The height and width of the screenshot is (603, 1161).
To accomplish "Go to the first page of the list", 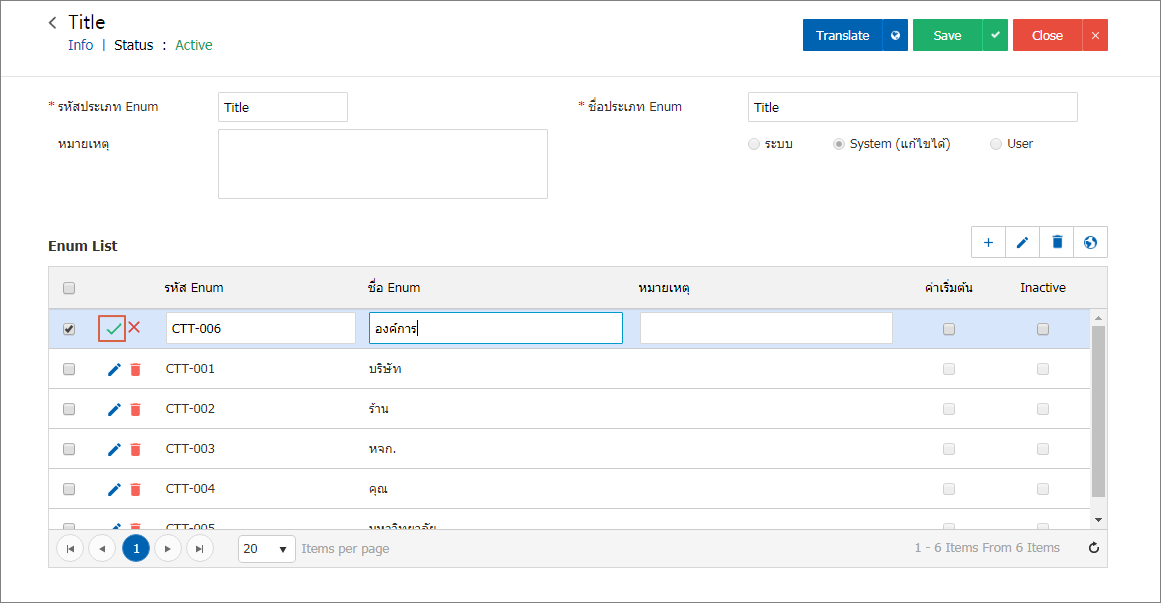I will [70, 549].
